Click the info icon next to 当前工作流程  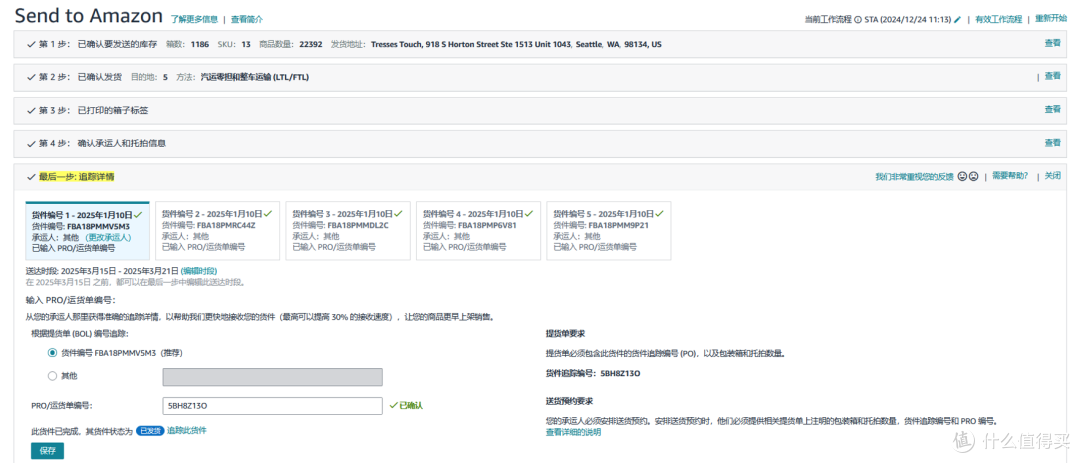pyautogui.click(x=858, y=19)
